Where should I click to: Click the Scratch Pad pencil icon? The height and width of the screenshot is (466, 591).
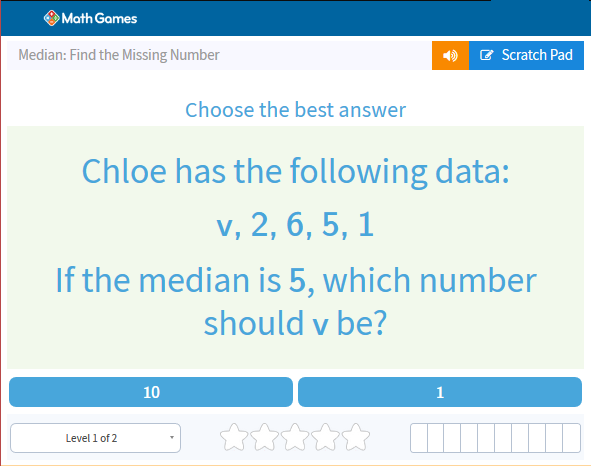486,55
